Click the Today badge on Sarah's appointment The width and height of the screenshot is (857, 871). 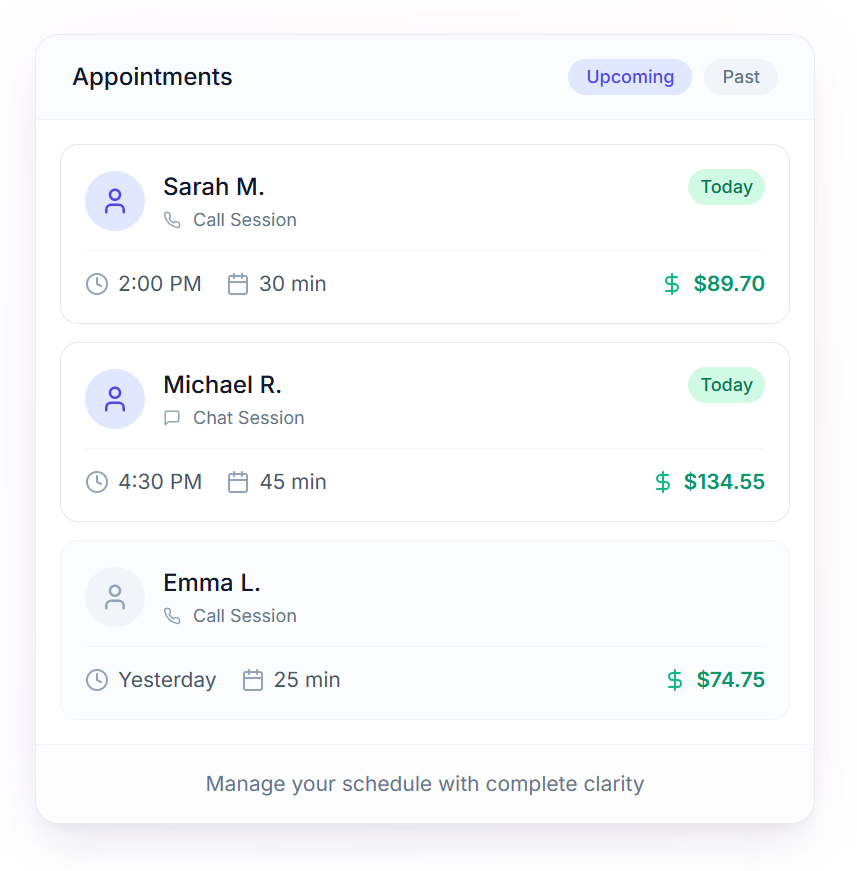click(726, 187)
